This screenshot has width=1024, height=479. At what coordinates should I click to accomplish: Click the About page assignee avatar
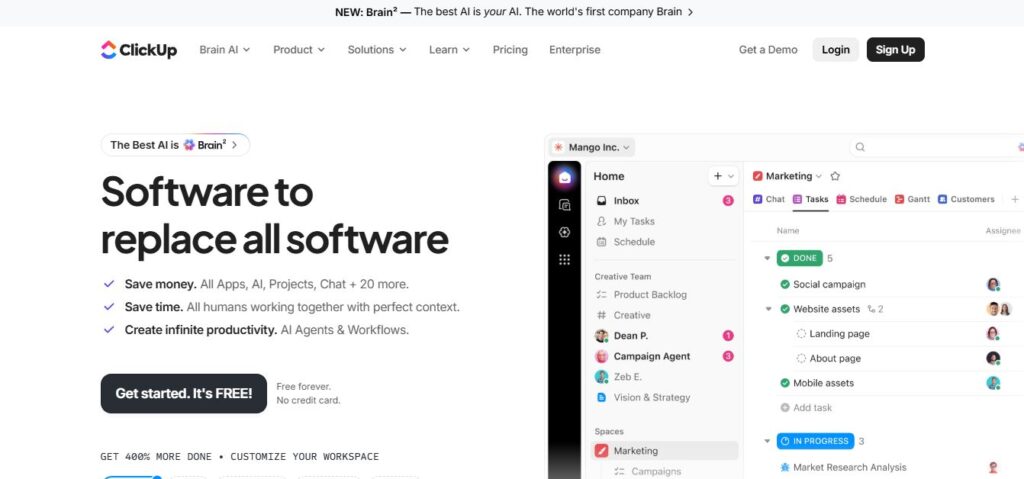click(993, 358)
